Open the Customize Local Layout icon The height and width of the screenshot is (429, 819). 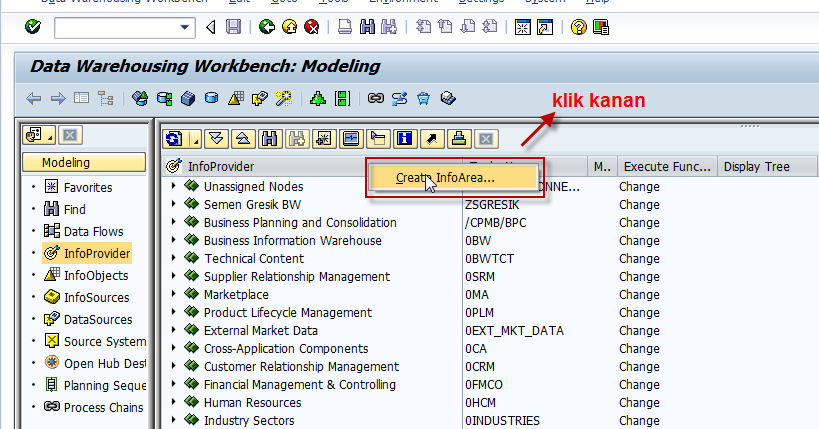(x=601, y=27)
